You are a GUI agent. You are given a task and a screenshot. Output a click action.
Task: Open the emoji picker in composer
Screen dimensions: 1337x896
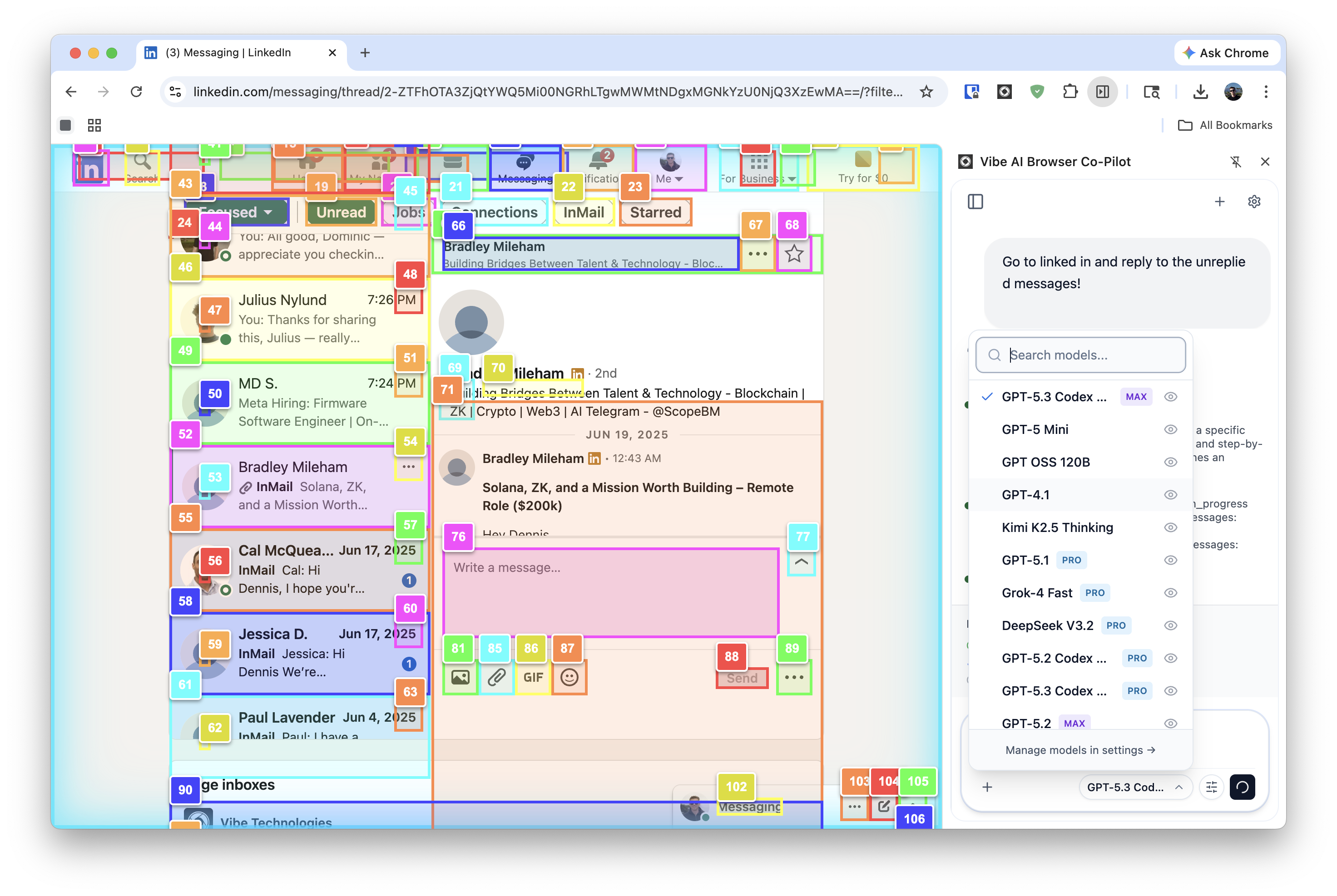(x=569, y=677)
